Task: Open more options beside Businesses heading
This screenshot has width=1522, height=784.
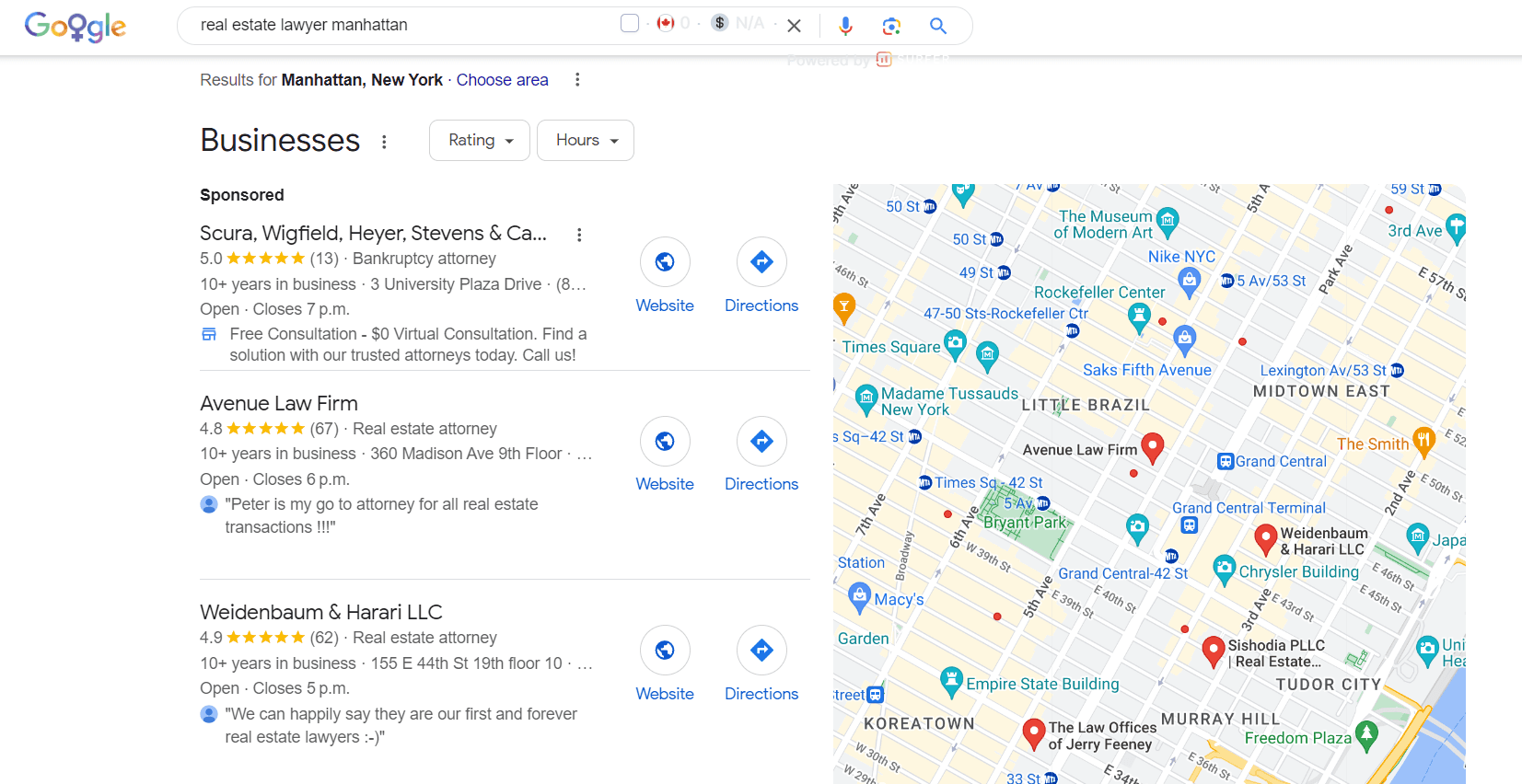Action: click(384, 142)
